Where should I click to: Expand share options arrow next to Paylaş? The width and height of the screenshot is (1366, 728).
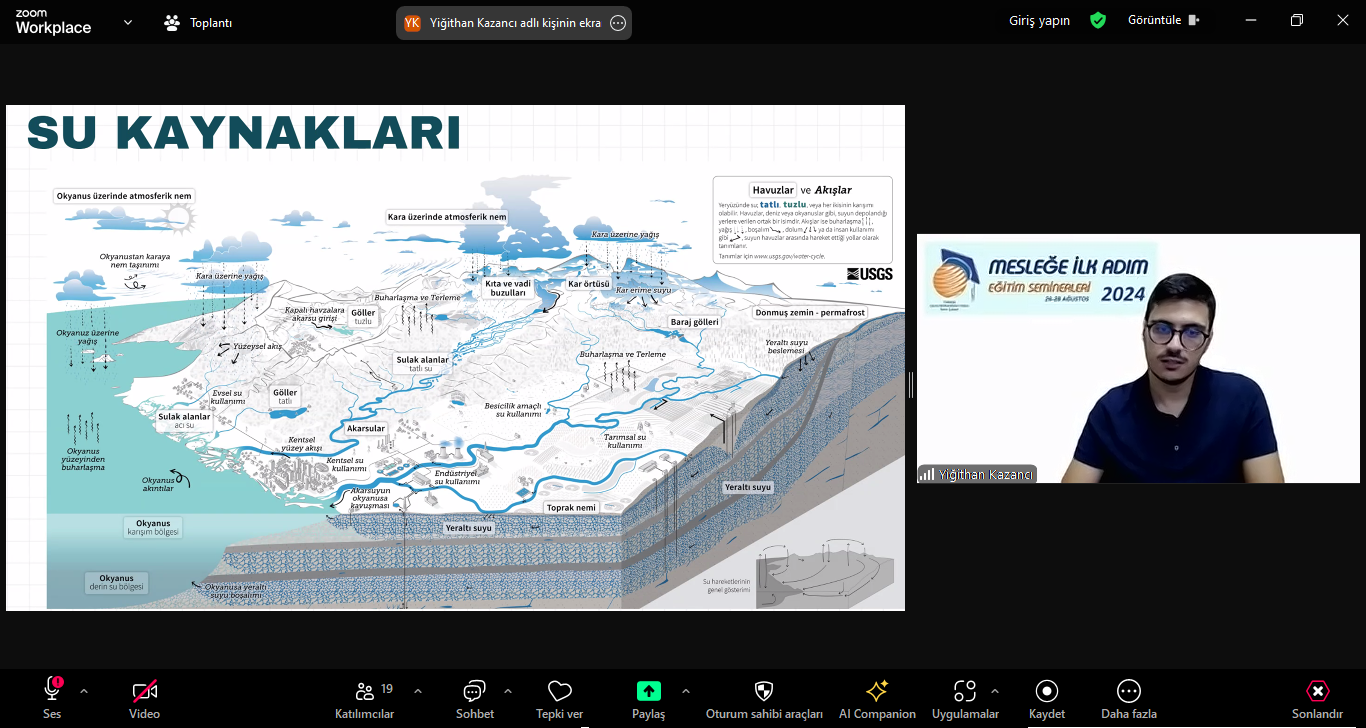tap(686, 691)
